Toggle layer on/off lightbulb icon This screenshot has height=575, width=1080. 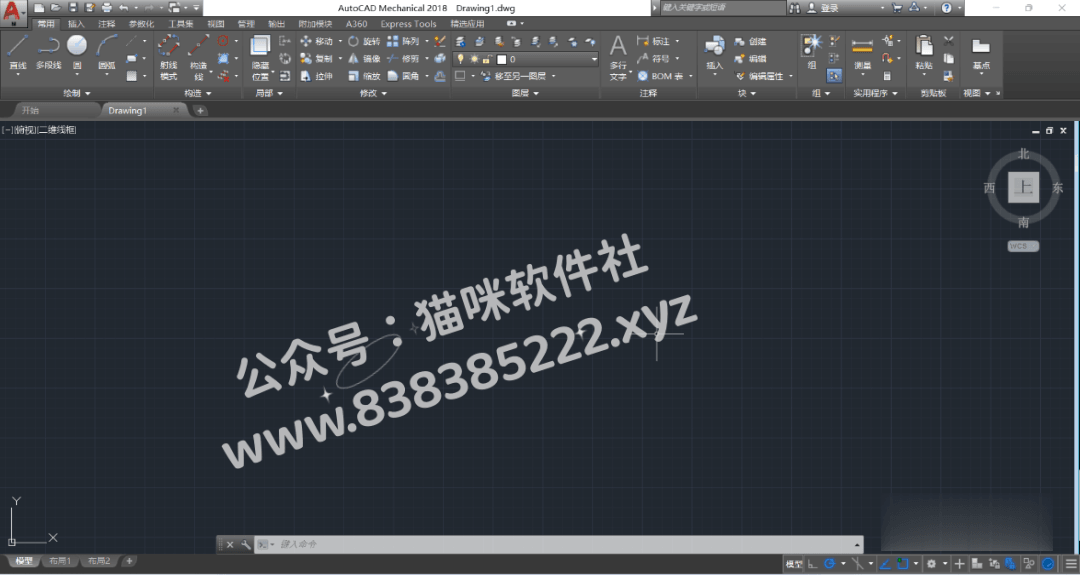(x=460, y=59)
